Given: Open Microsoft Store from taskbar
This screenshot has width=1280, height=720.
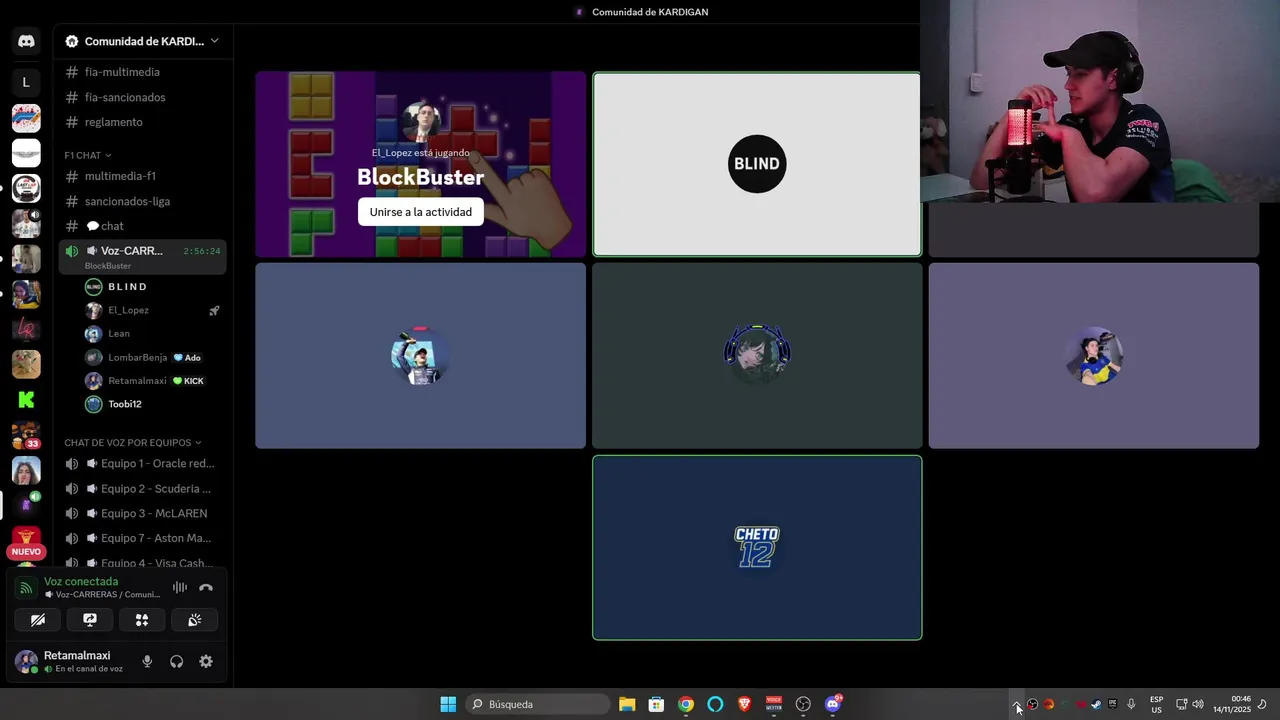Looking at the screenshot, I should [656, 704].
